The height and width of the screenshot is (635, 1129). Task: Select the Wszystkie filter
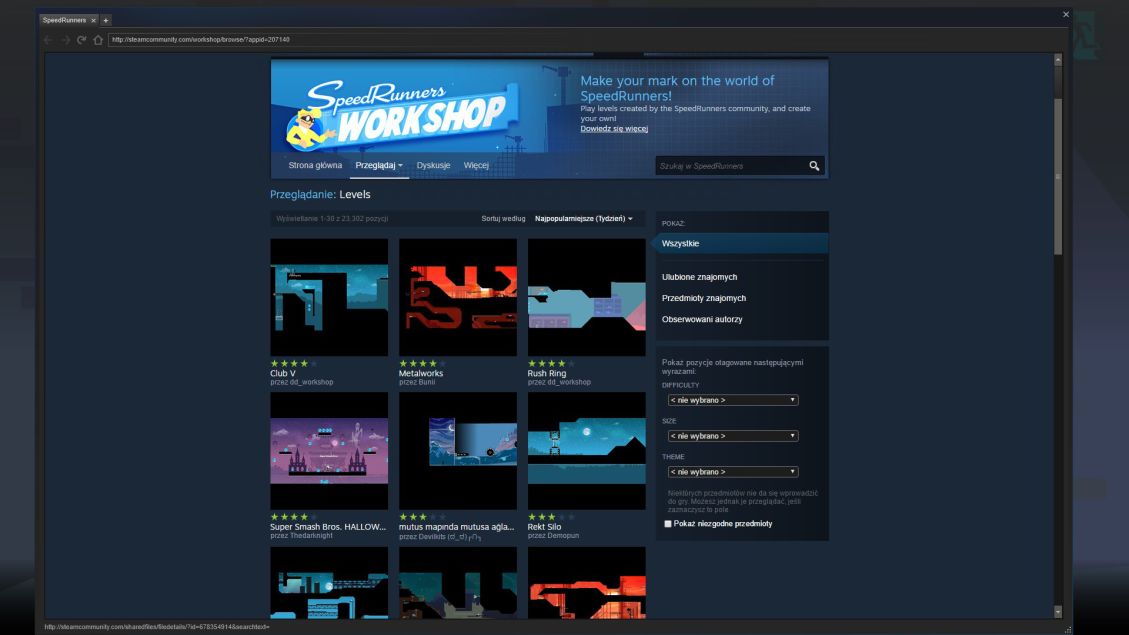[x=742, y=243]
